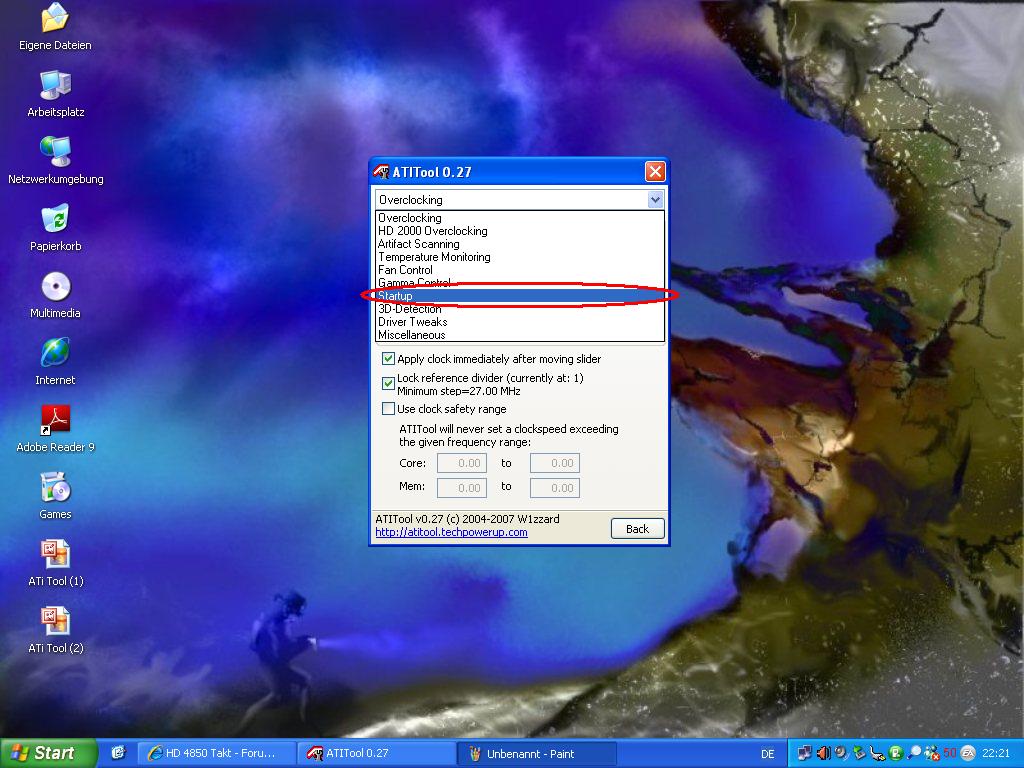Click Core maximum frequency field

tap(554, 463)
